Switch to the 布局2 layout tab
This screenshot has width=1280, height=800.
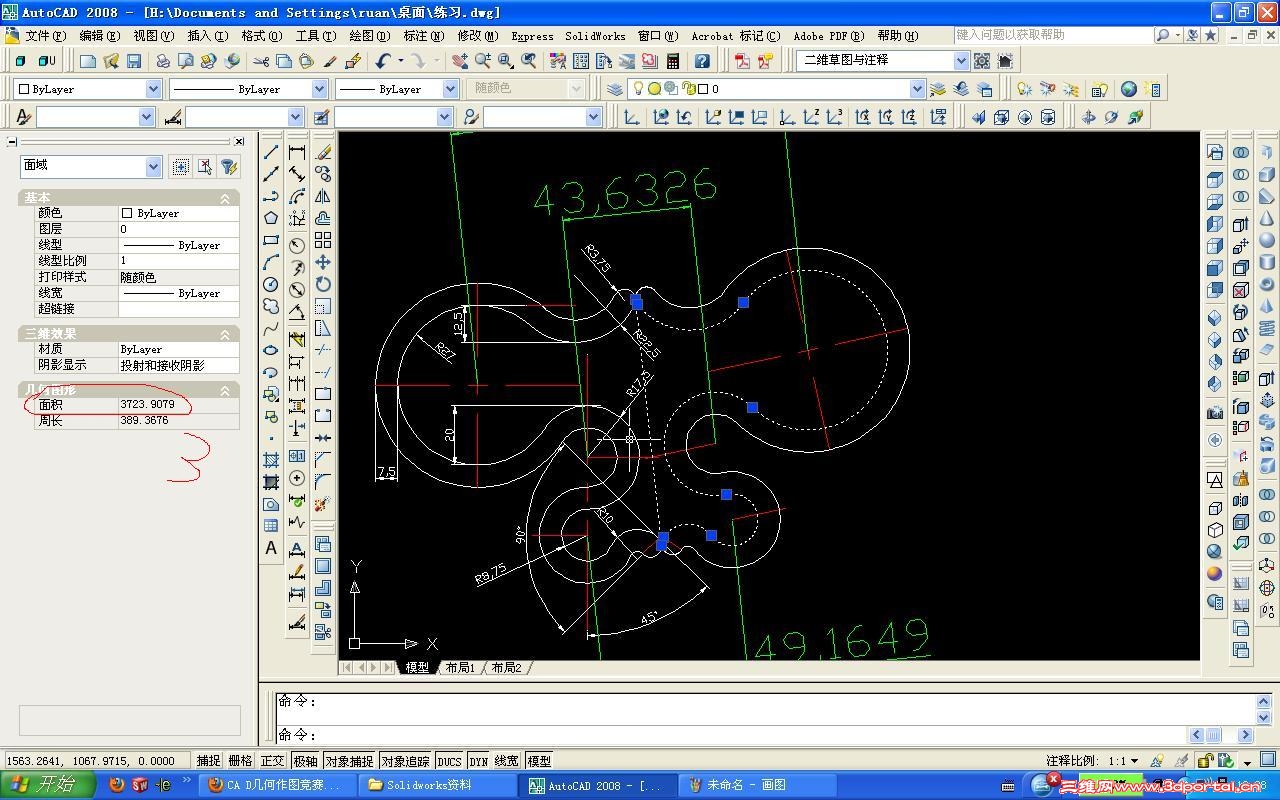[x=507, y=668]
